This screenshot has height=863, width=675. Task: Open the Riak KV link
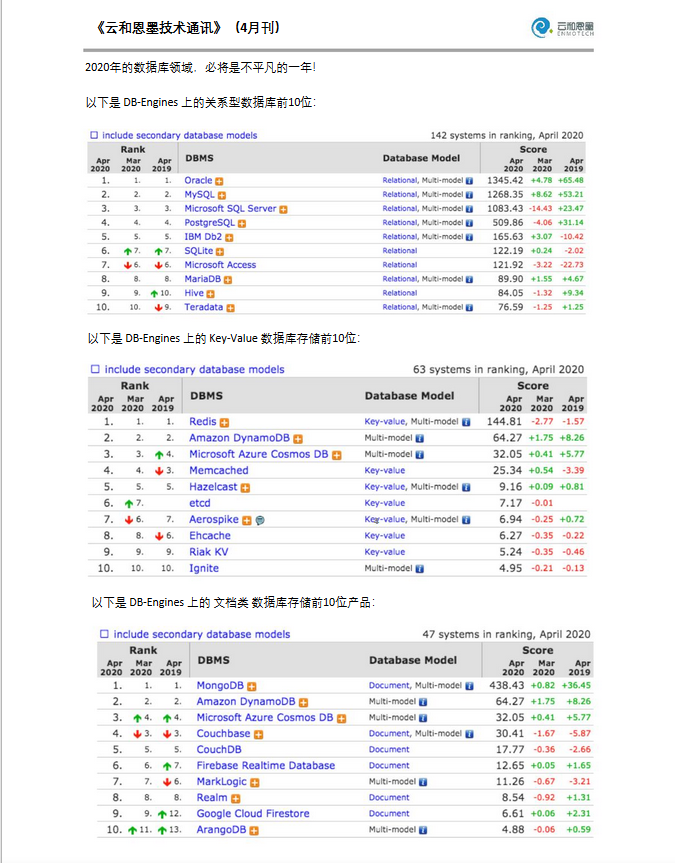[x=209, y=552]
